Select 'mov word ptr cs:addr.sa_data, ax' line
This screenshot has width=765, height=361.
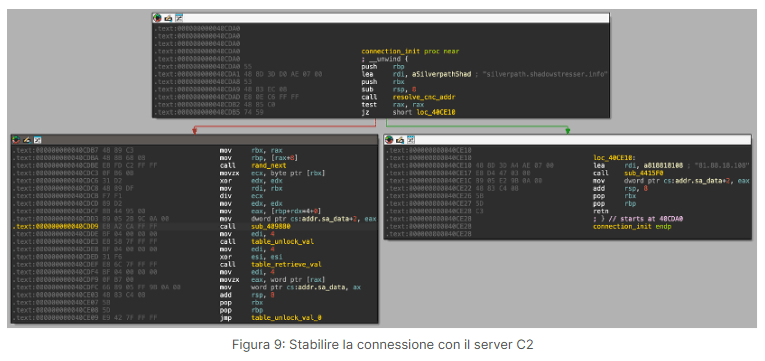point(290,288)
